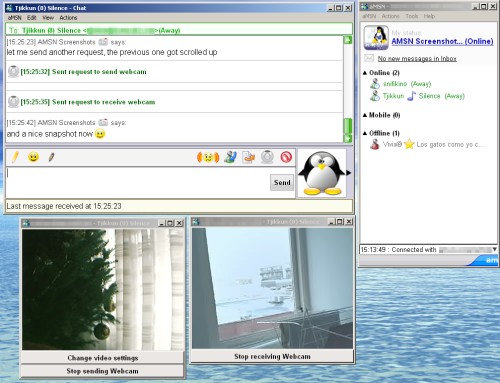The image size is (500, 383).
Task: Expand display picture panel arrow beside penguin
Action: (x=348, y=173)
